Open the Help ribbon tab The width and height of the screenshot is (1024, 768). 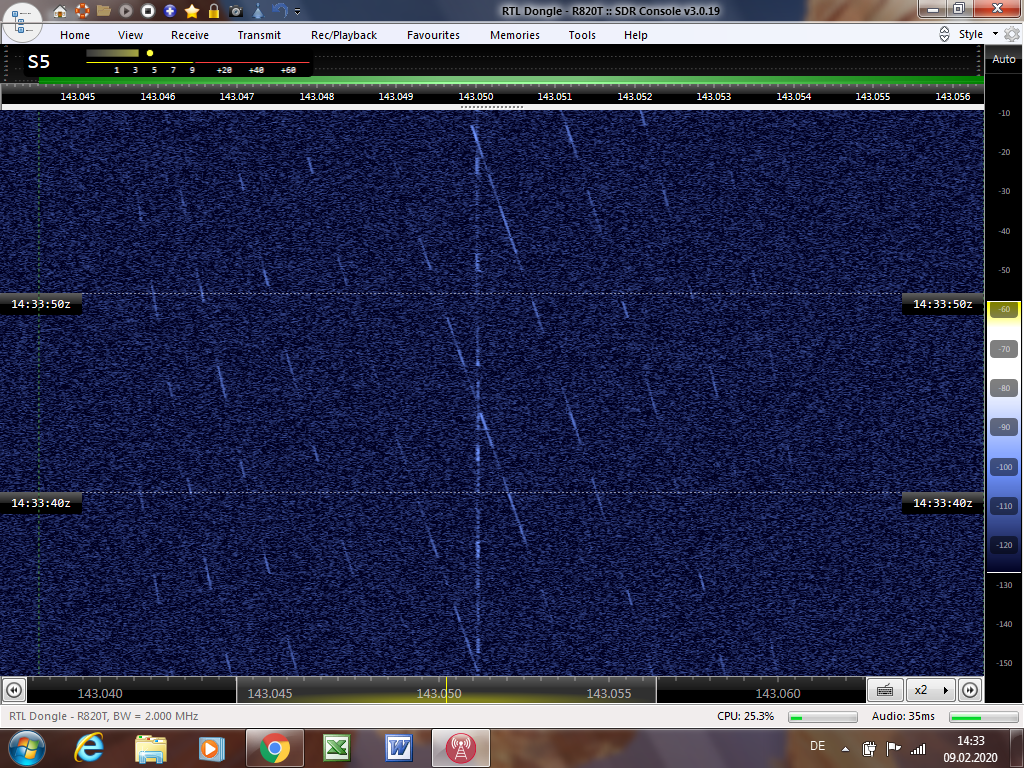click(x=635, y=35)
